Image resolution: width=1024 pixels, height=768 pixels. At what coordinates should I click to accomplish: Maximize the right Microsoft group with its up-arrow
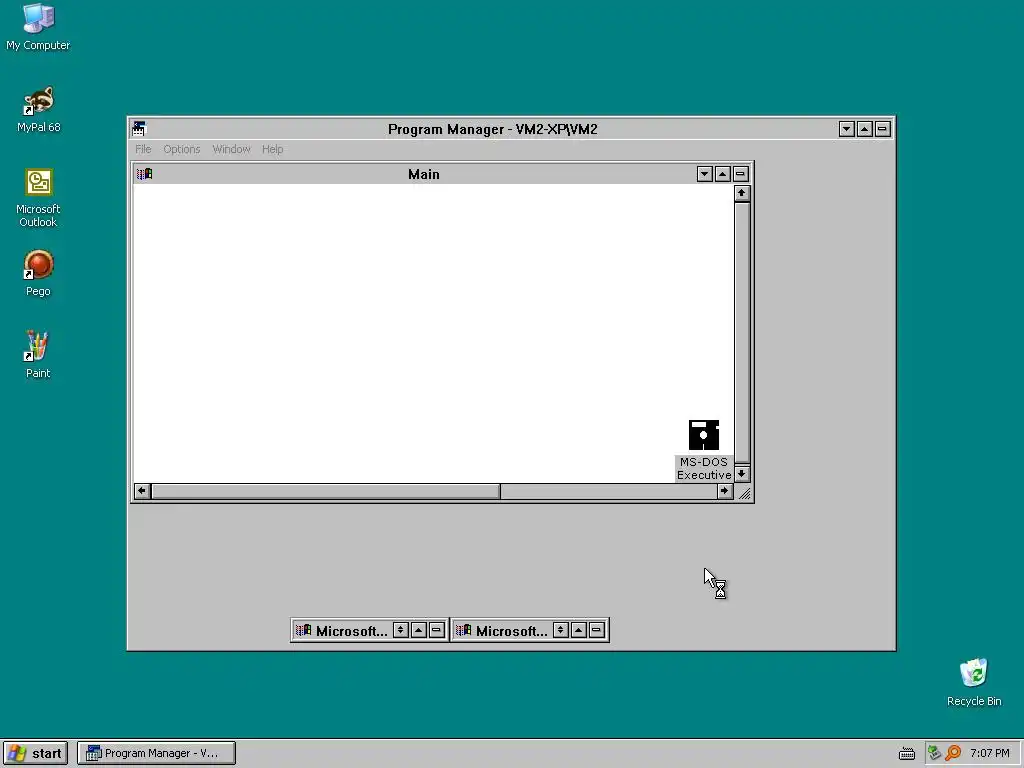tap(579, 630)
